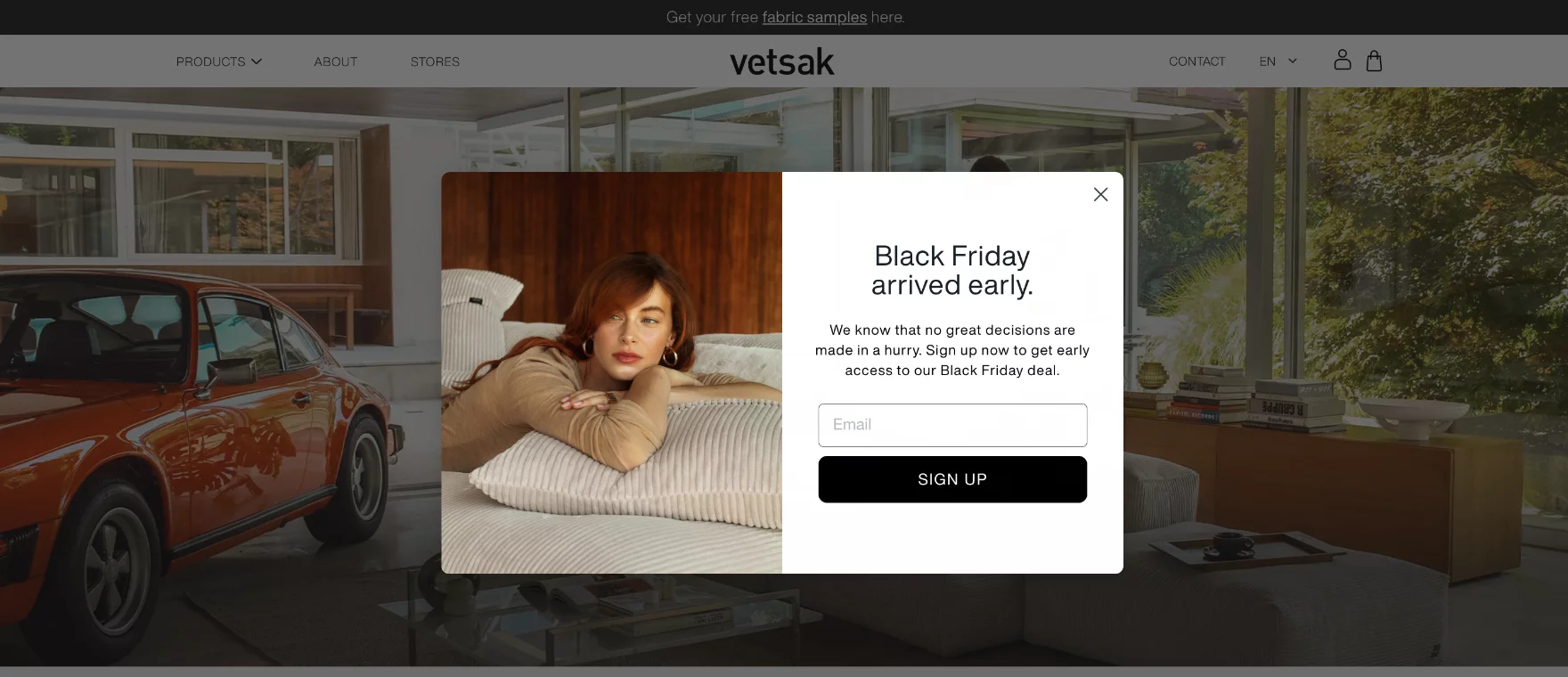The height and width of the screenshot is (677, 1568).
Task: Expand the chevron next to PRODUCTS
Action: pyautogui.click(x=257, y=61)
